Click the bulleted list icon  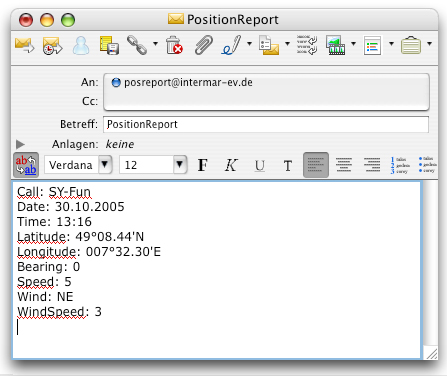click(427, 165)
